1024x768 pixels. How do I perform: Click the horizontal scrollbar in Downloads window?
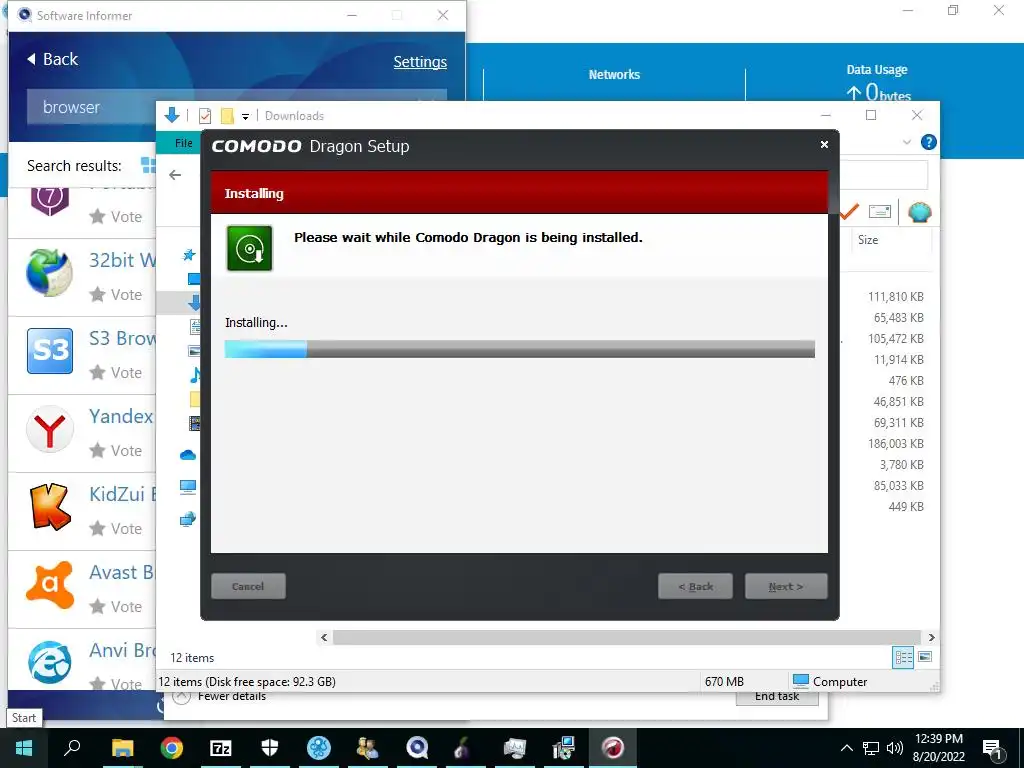(626, 637)
